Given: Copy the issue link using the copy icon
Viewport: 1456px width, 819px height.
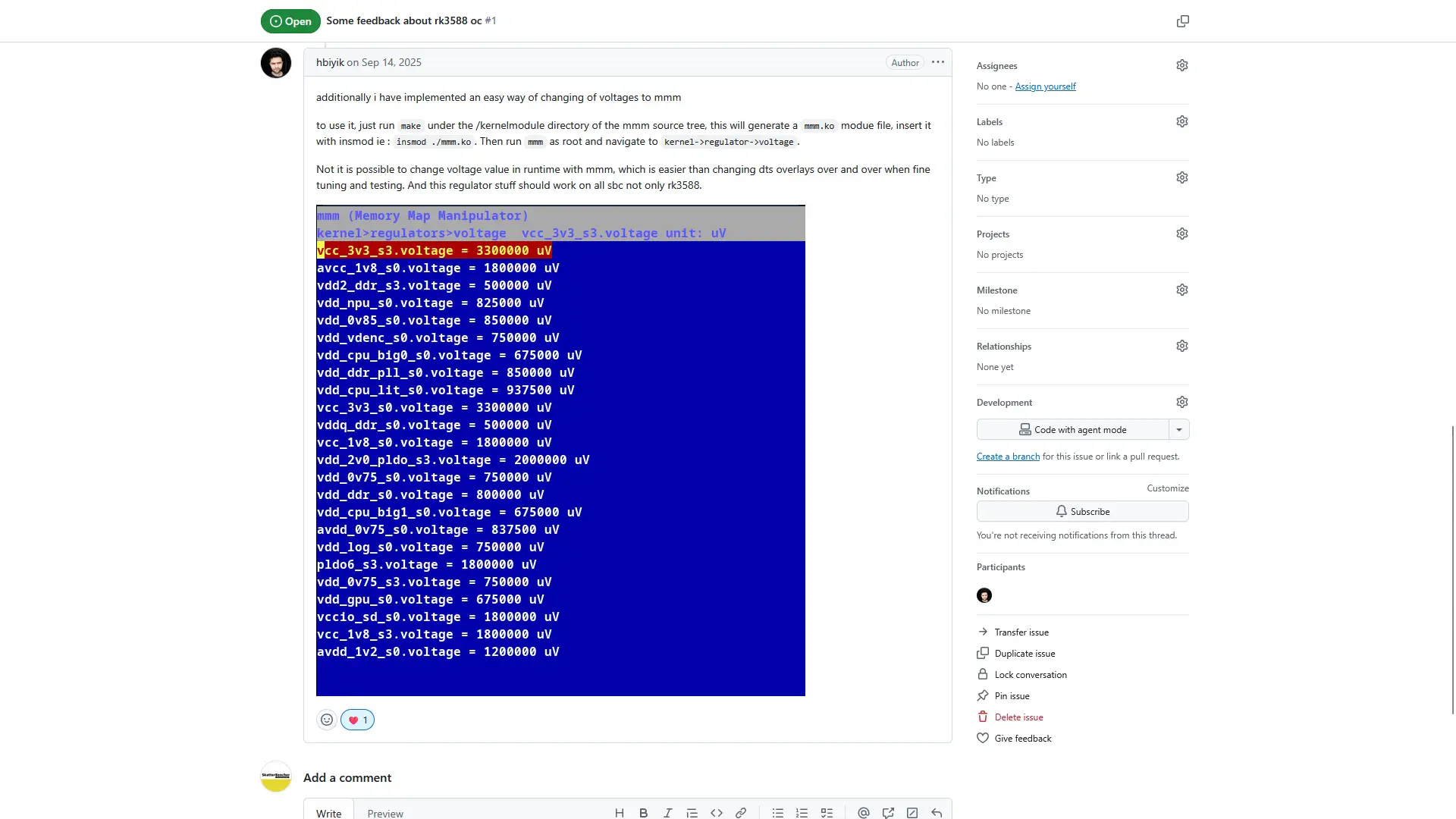Looking at the screenshot, I should point(1182,21).
